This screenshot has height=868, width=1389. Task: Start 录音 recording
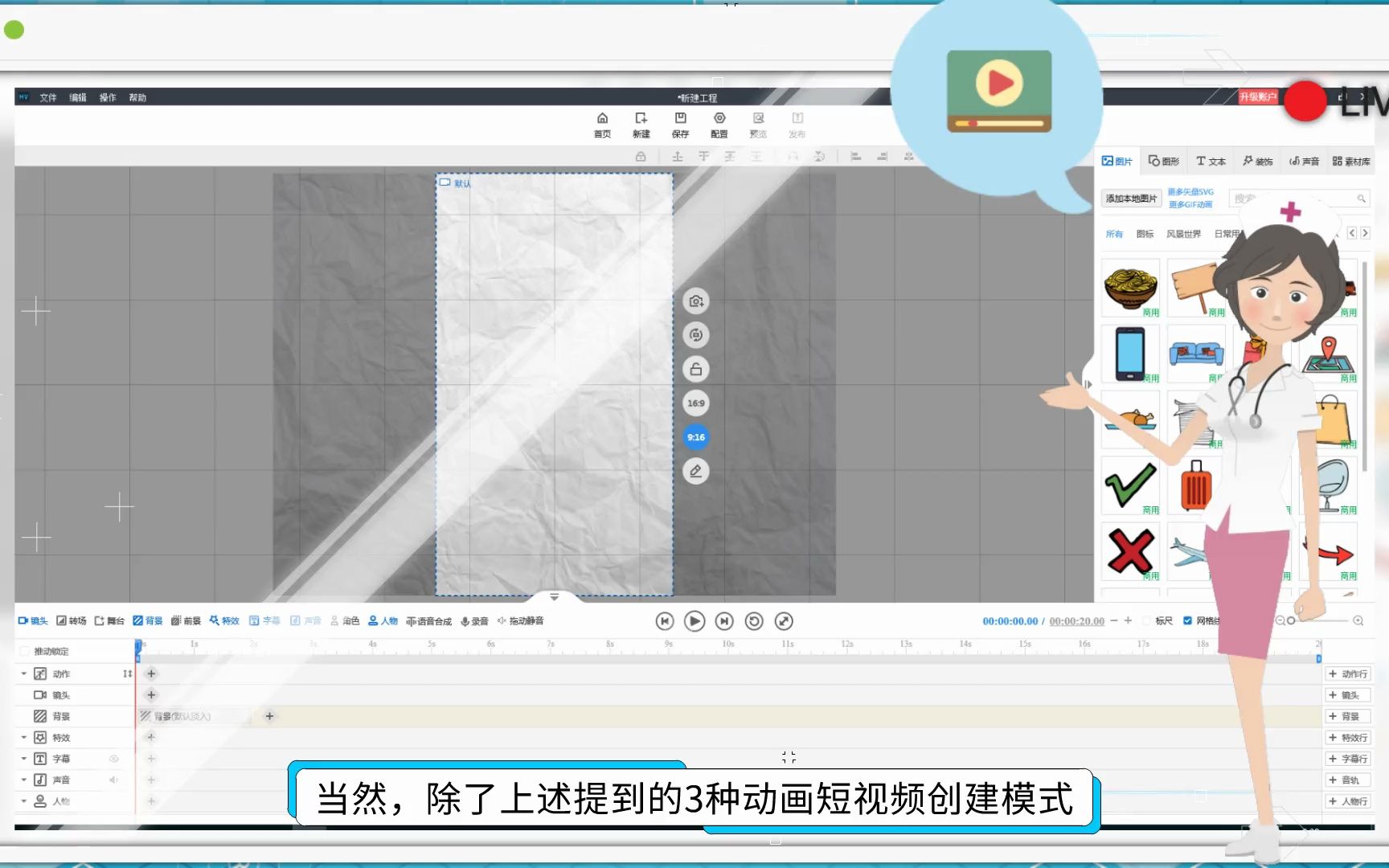[474, 621]
